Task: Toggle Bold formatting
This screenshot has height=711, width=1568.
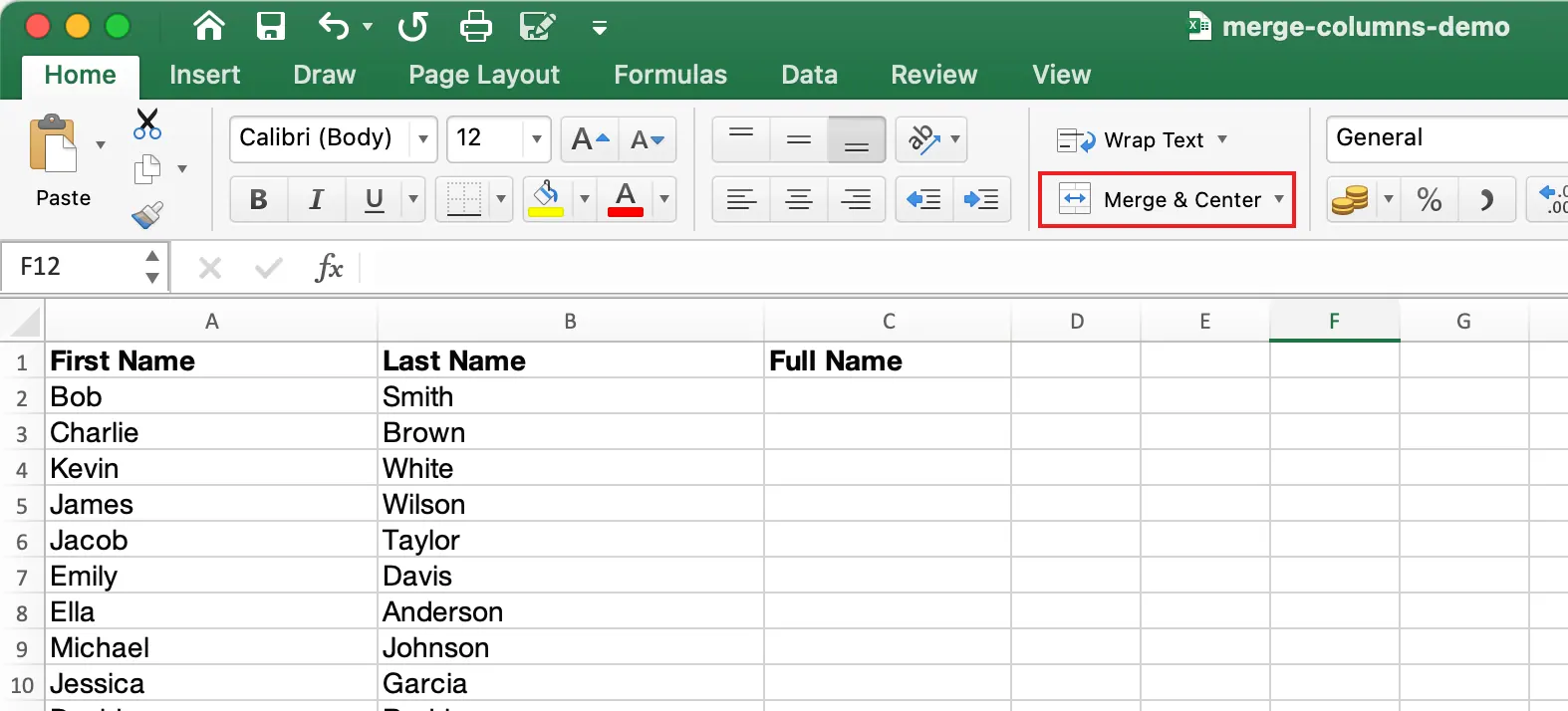Action: point(258,199)
